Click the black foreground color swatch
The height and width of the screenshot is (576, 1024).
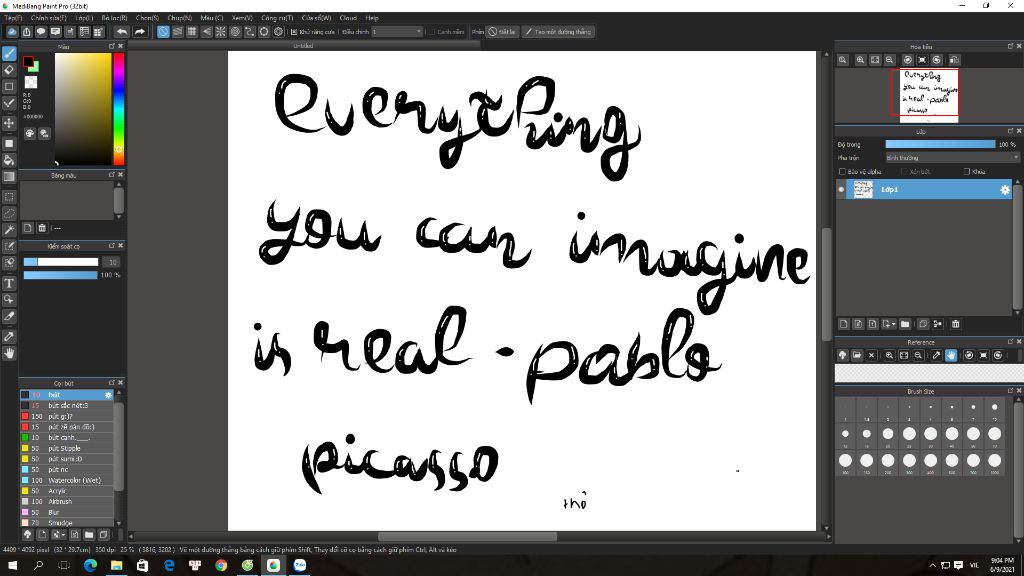28,62
